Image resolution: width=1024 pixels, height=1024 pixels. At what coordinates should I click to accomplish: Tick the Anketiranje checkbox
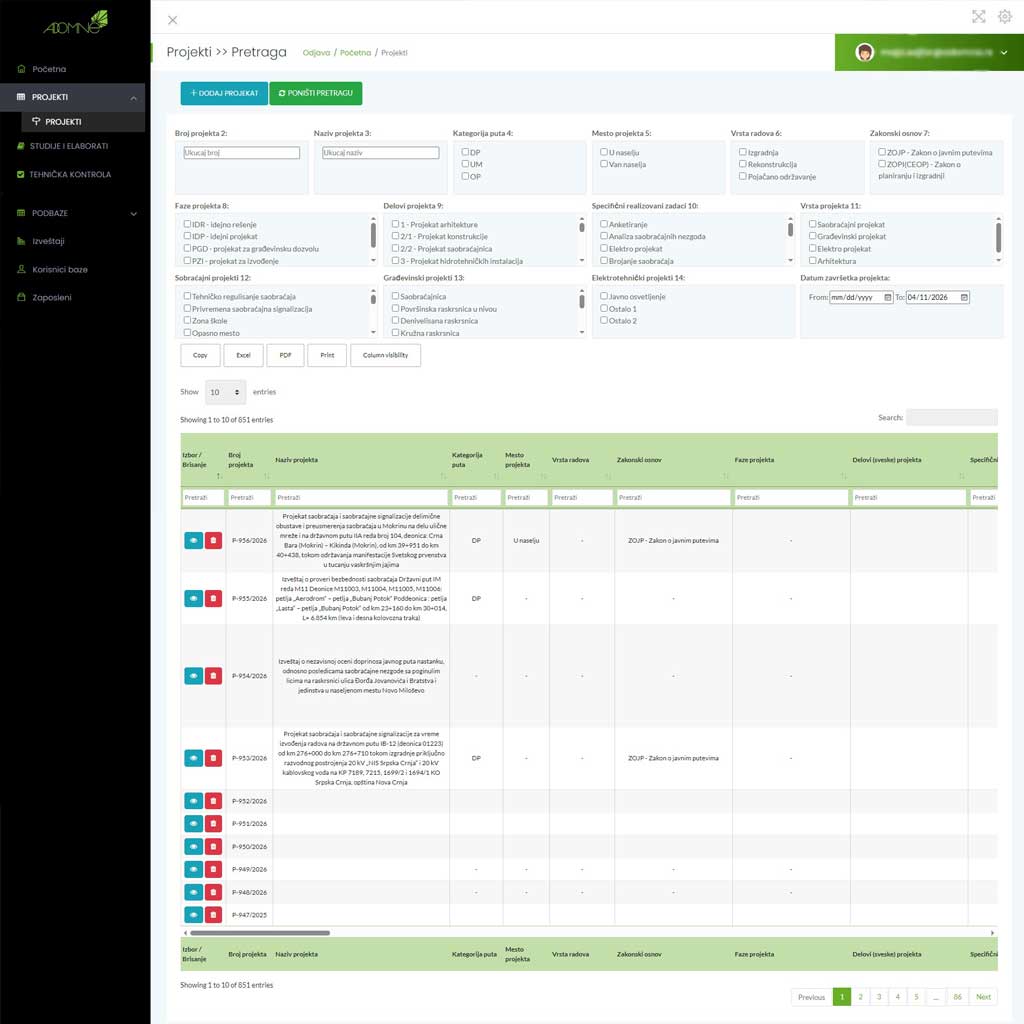click(x=604, y=225)
